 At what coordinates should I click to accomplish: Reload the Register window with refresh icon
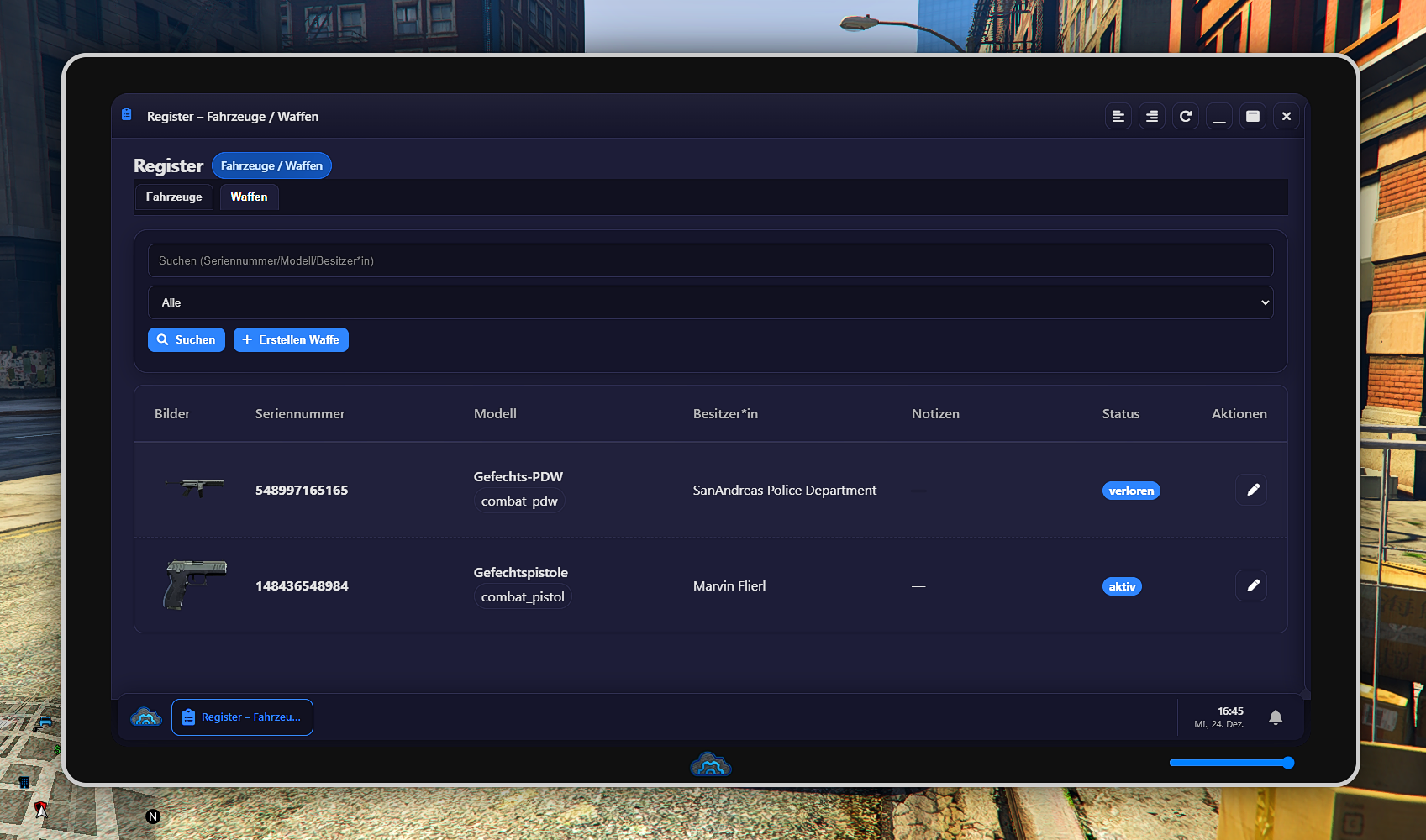pyautogui.click(x=1185, y=117)
